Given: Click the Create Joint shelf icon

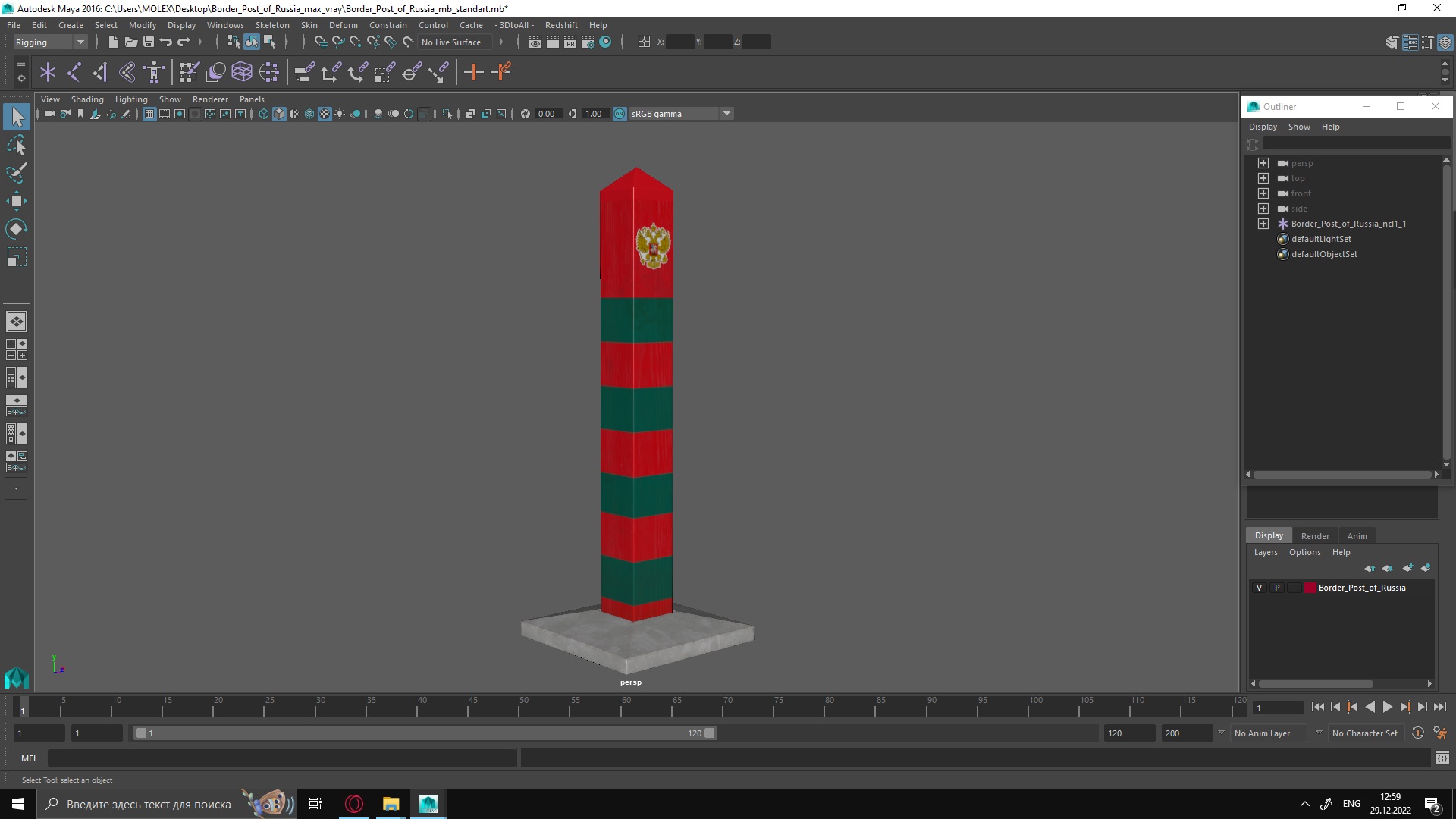Looking at the screenshot, I should [74, 73].
